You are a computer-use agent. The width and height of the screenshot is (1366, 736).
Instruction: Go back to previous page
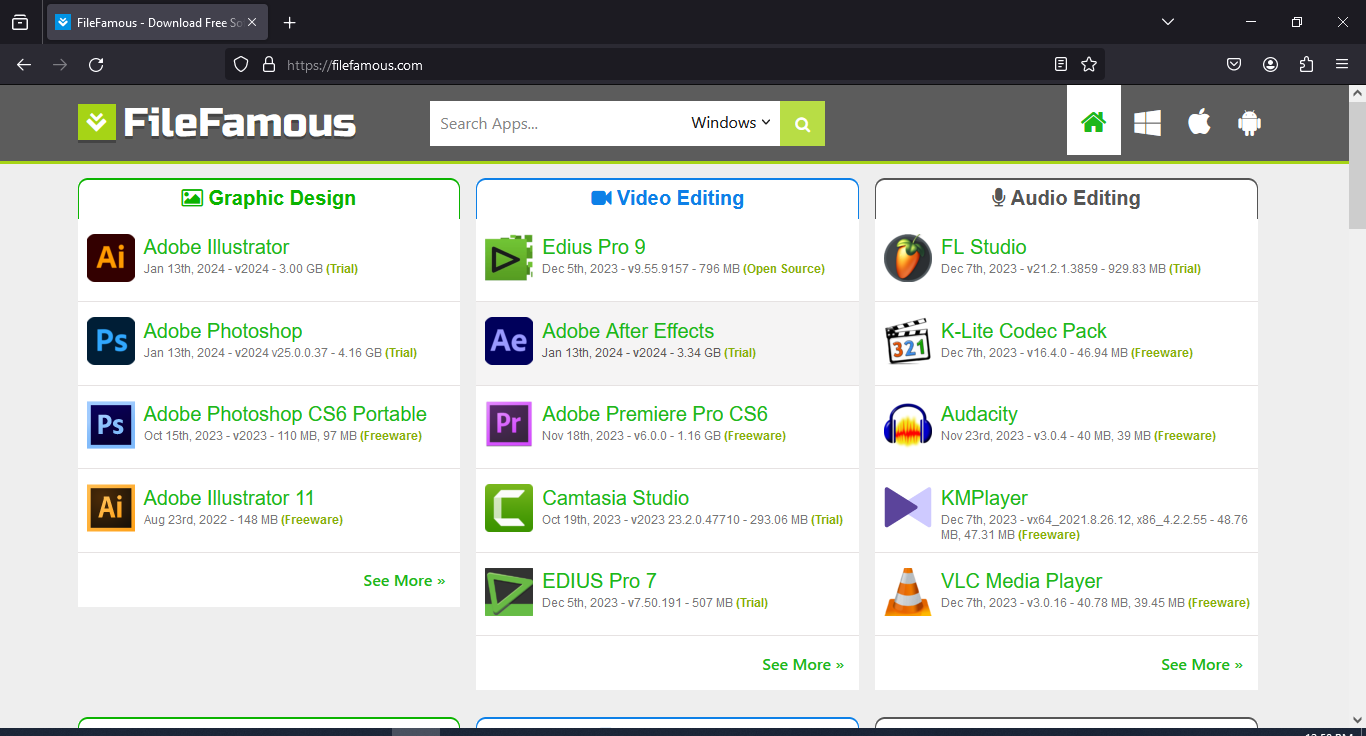pos(24,65)
